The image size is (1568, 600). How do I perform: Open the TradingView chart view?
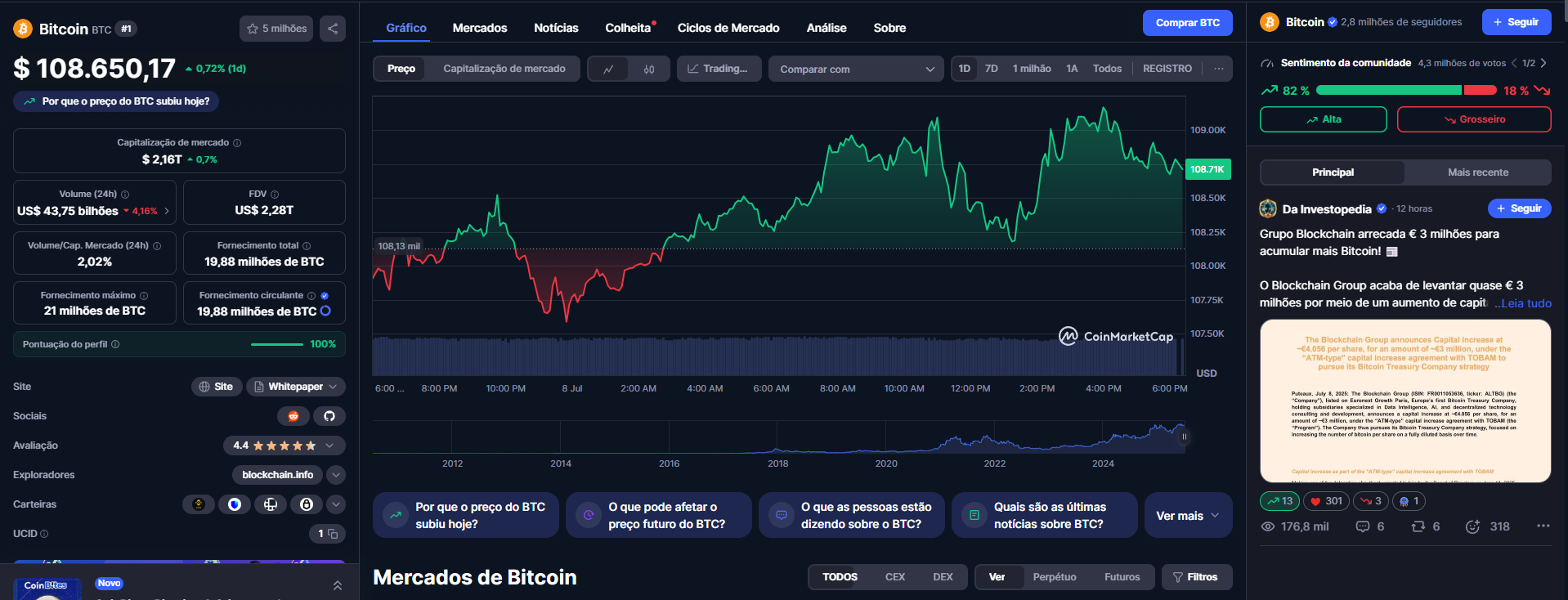pyautogui.click(x=719, y=69)
